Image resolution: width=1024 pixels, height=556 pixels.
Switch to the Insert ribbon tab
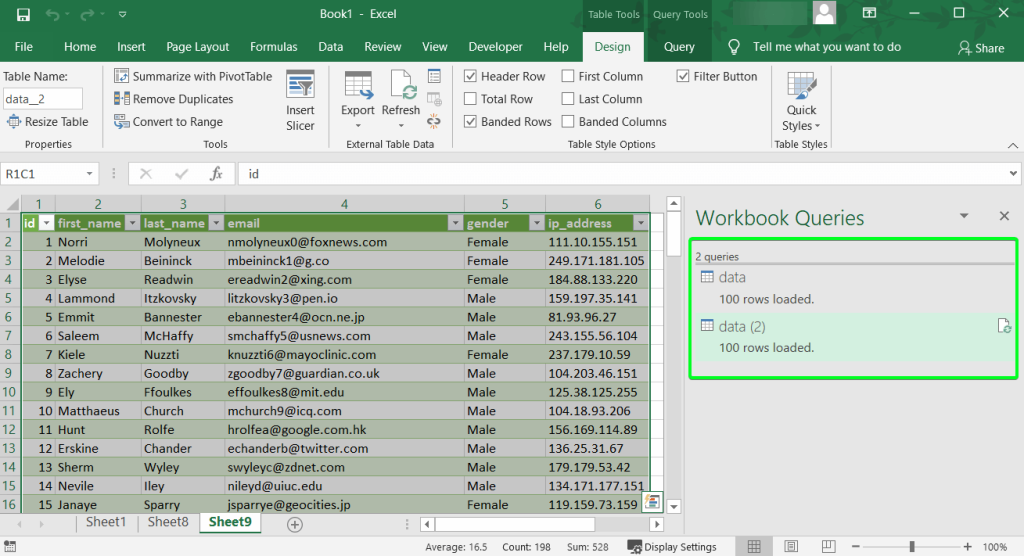[131, 47]
